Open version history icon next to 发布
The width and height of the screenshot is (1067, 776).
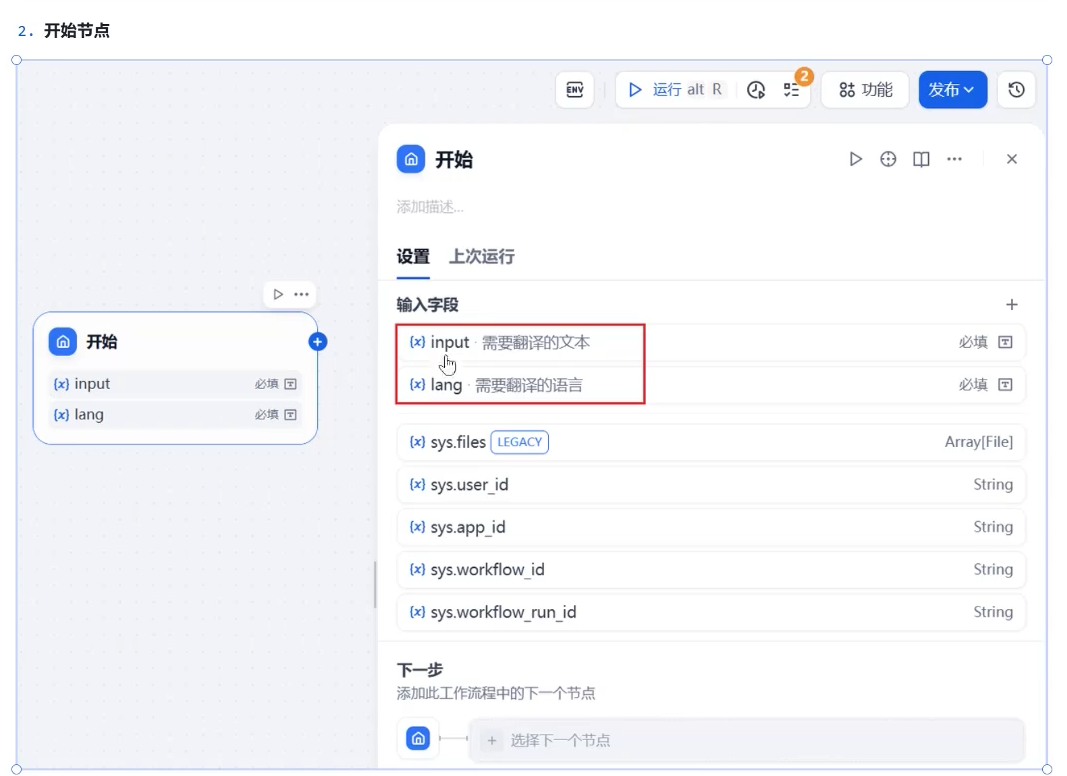click(x=1017, y=90)
